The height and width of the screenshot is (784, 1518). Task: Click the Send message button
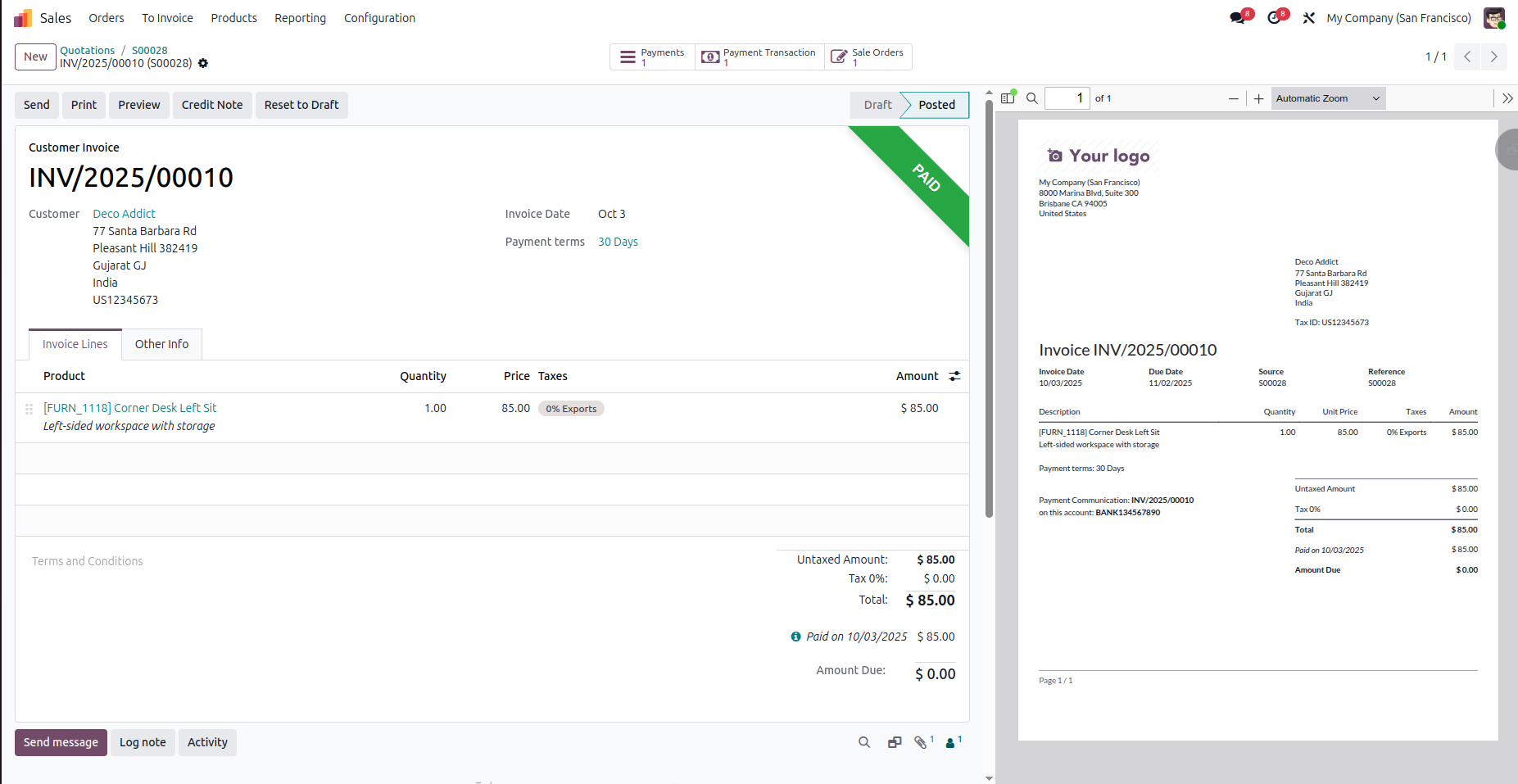61,742
